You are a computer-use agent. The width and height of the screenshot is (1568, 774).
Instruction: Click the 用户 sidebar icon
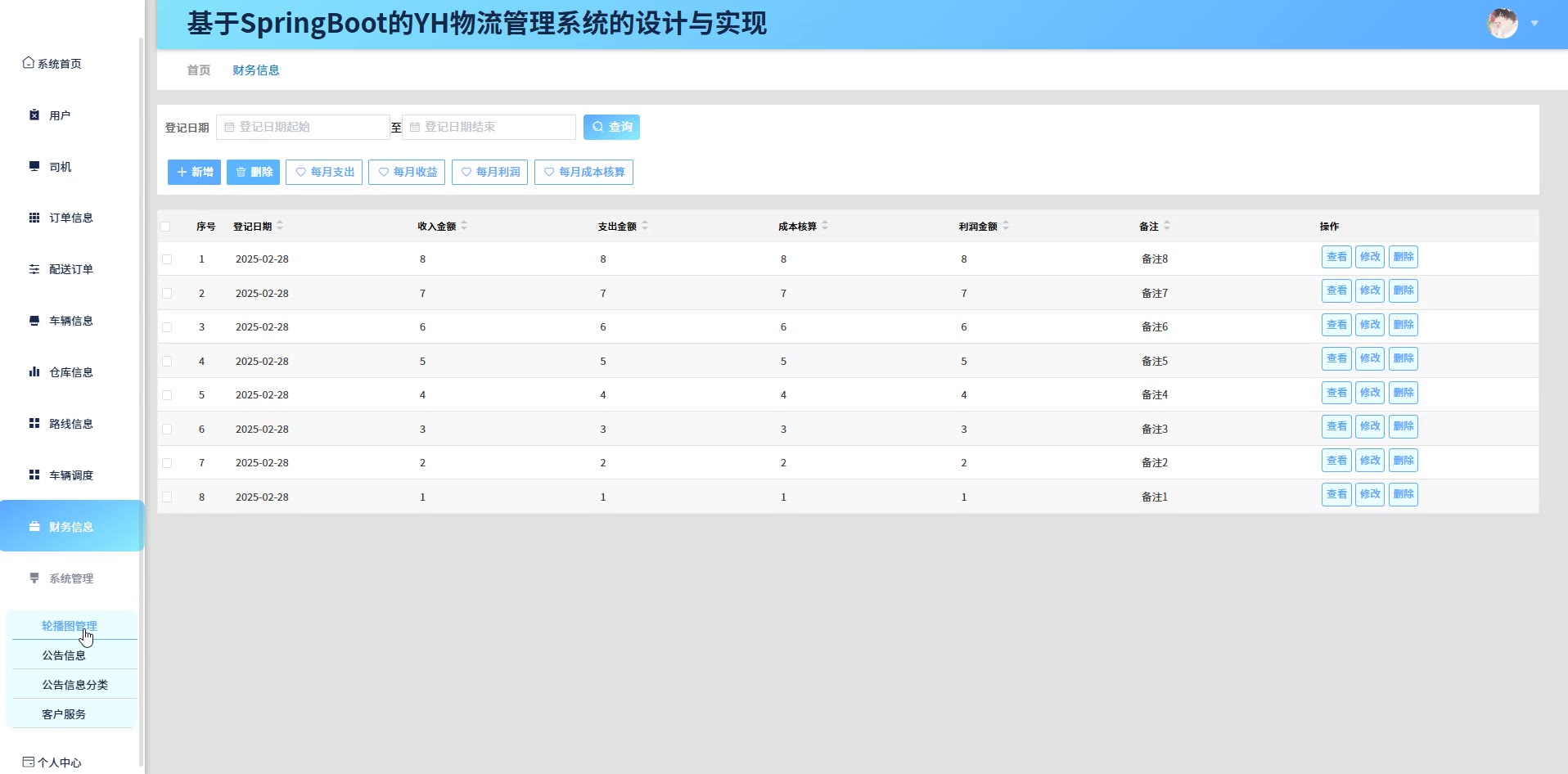click(x=34, y=115)
